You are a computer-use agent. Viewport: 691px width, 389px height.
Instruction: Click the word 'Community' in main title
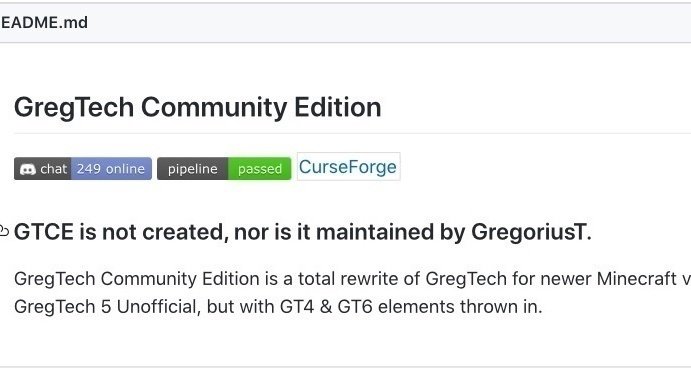point(214,108)
